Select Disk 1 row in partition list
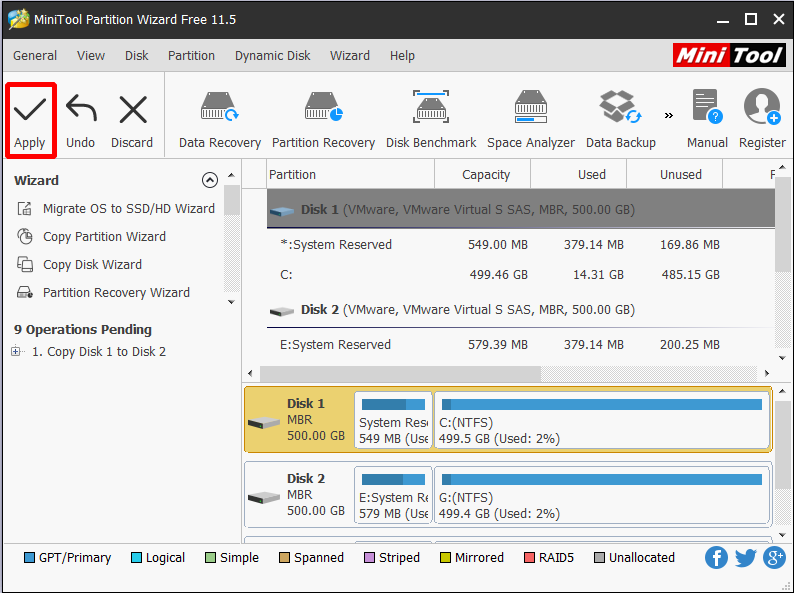Viewport: 794px width, 593px height. (x=521, y=209)
